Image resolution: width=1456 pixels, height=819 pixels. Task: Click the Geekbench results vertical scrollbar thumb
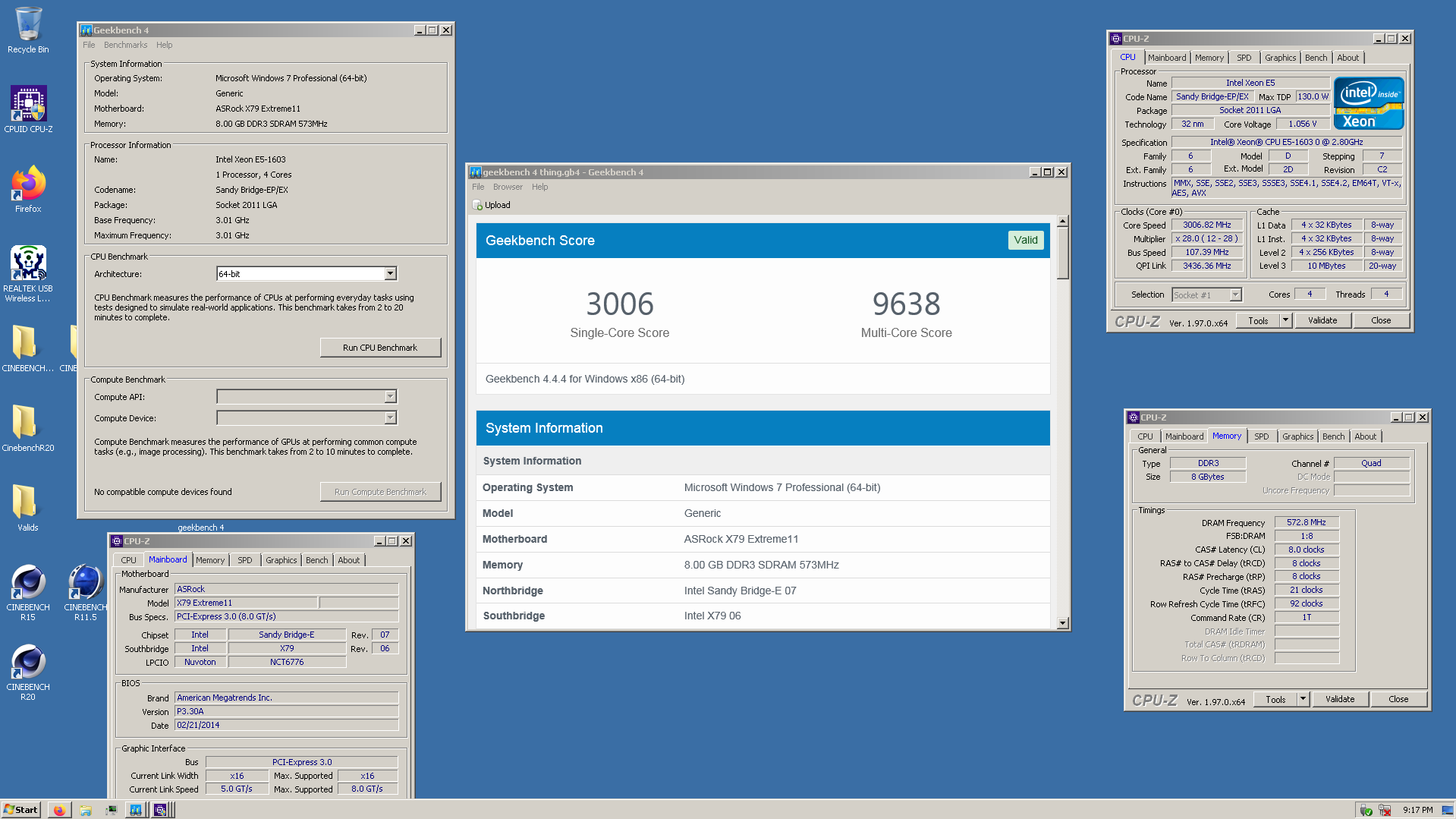click(x=1062, y=254)
